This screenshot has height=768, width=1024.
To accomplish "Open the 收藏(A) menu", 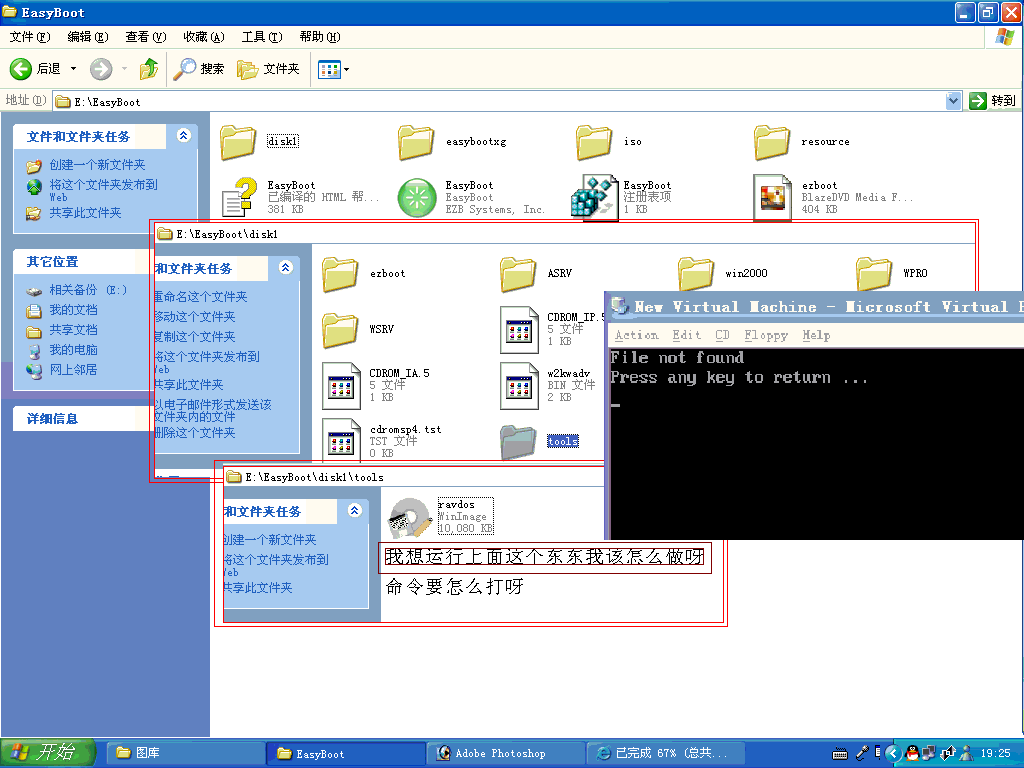I will point(204,37).
